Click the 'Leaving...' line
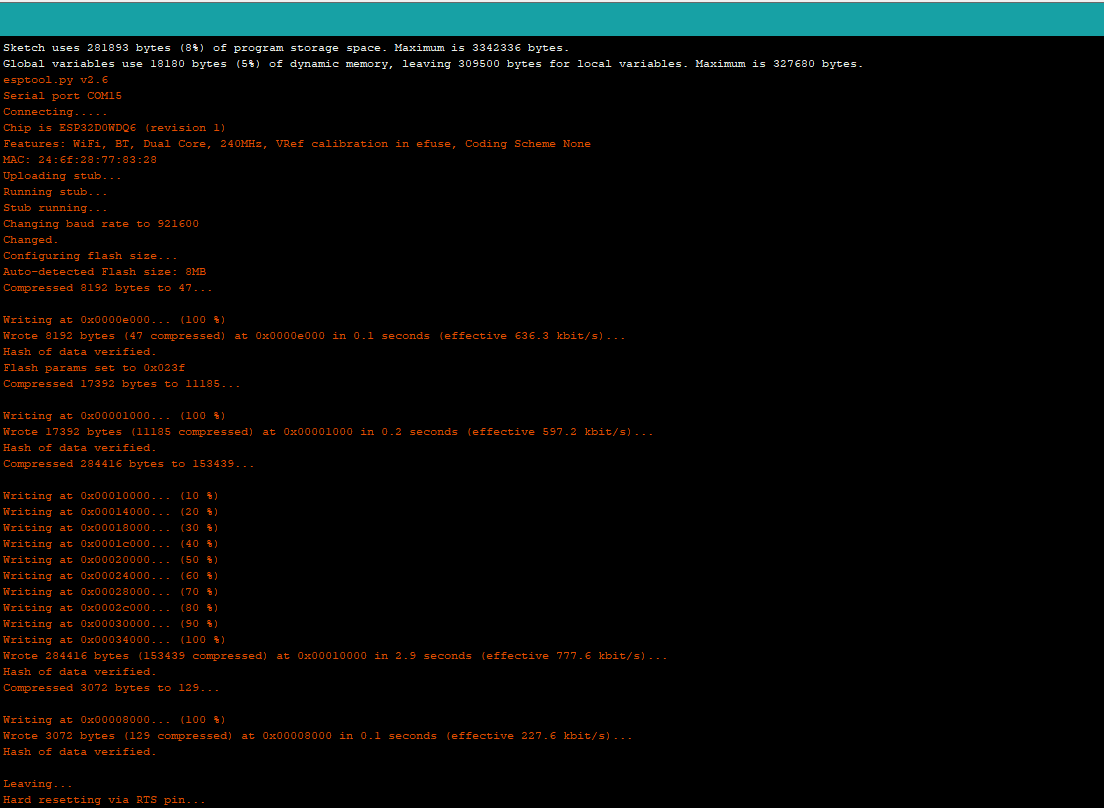The image size is (1104, 808). pos(38,784)
